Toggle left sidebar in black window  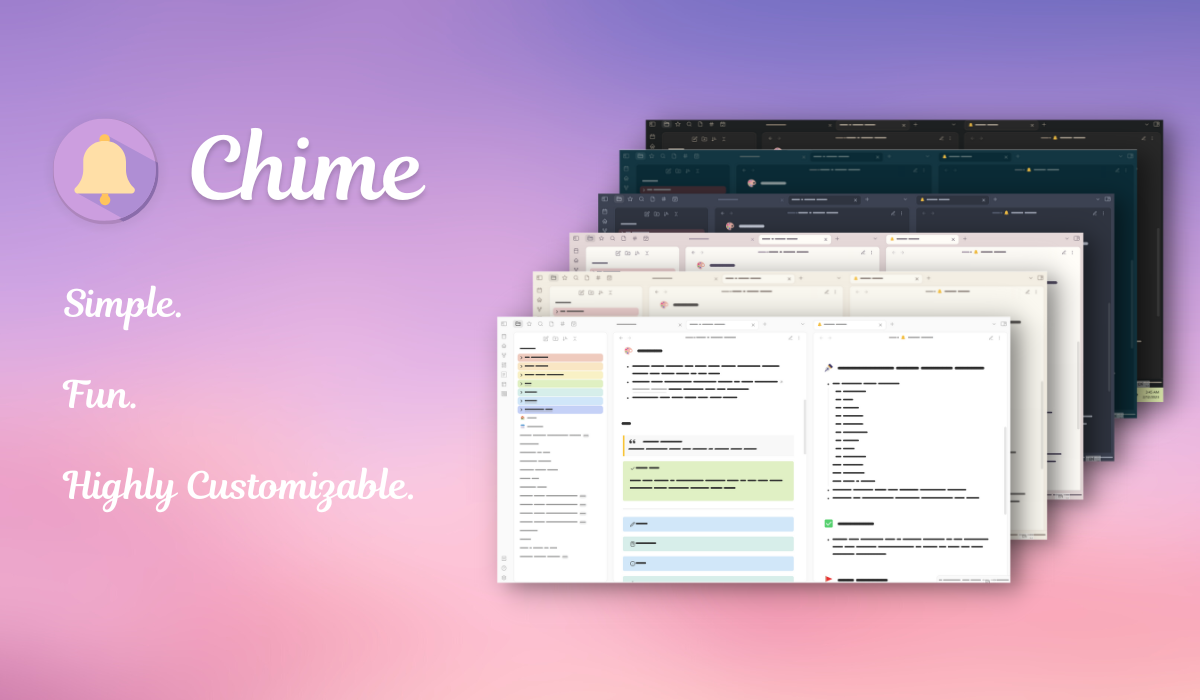click(x=652, y=124)
